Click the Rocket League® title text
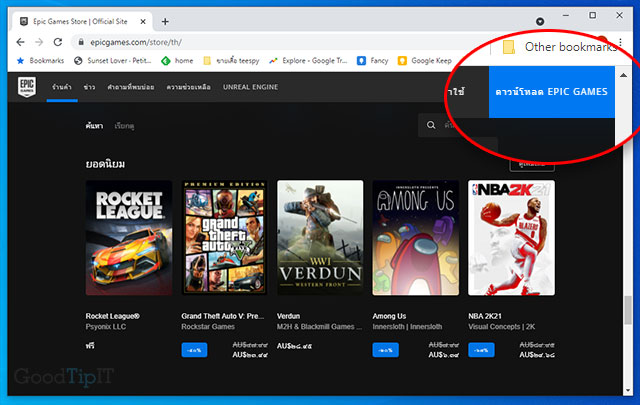640x405 pixels. click(x=113, y=316)
